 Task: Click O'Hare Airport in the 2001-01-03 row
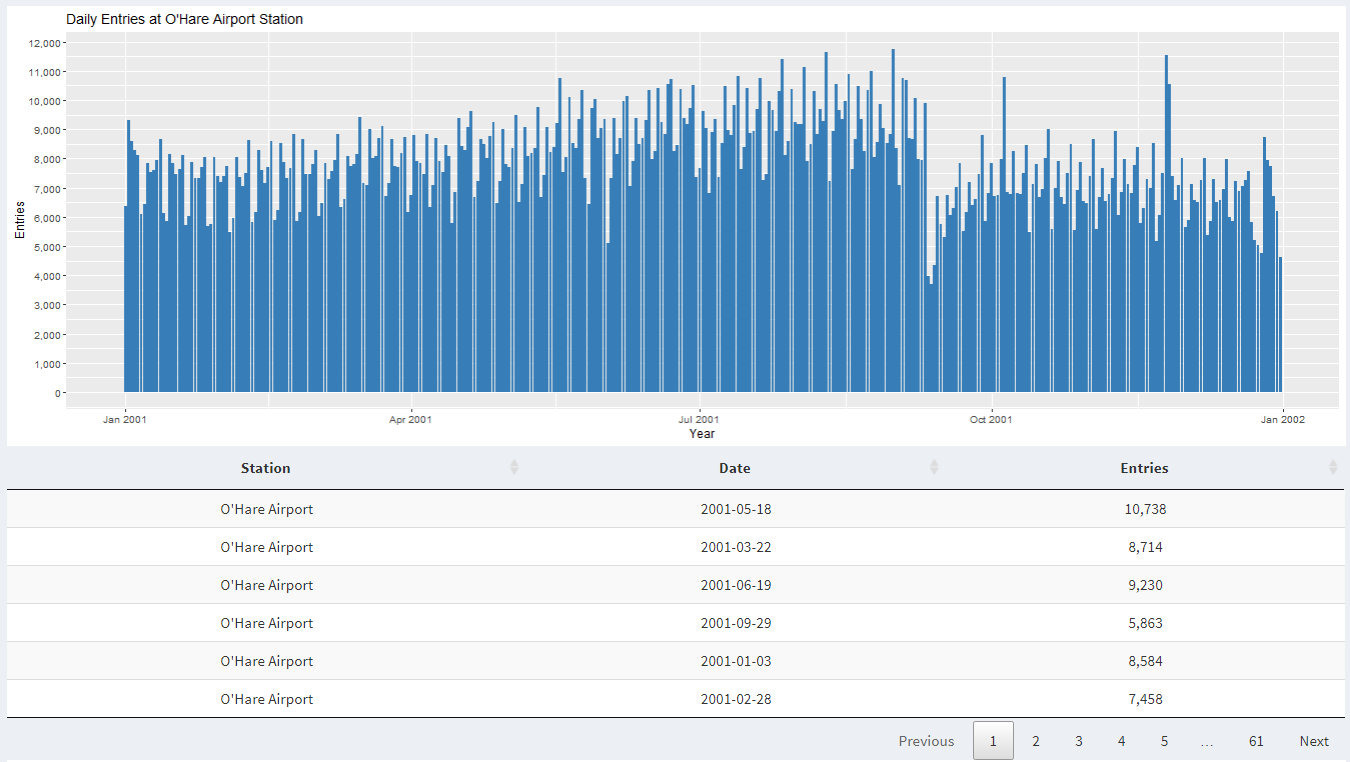coord(267,661)
